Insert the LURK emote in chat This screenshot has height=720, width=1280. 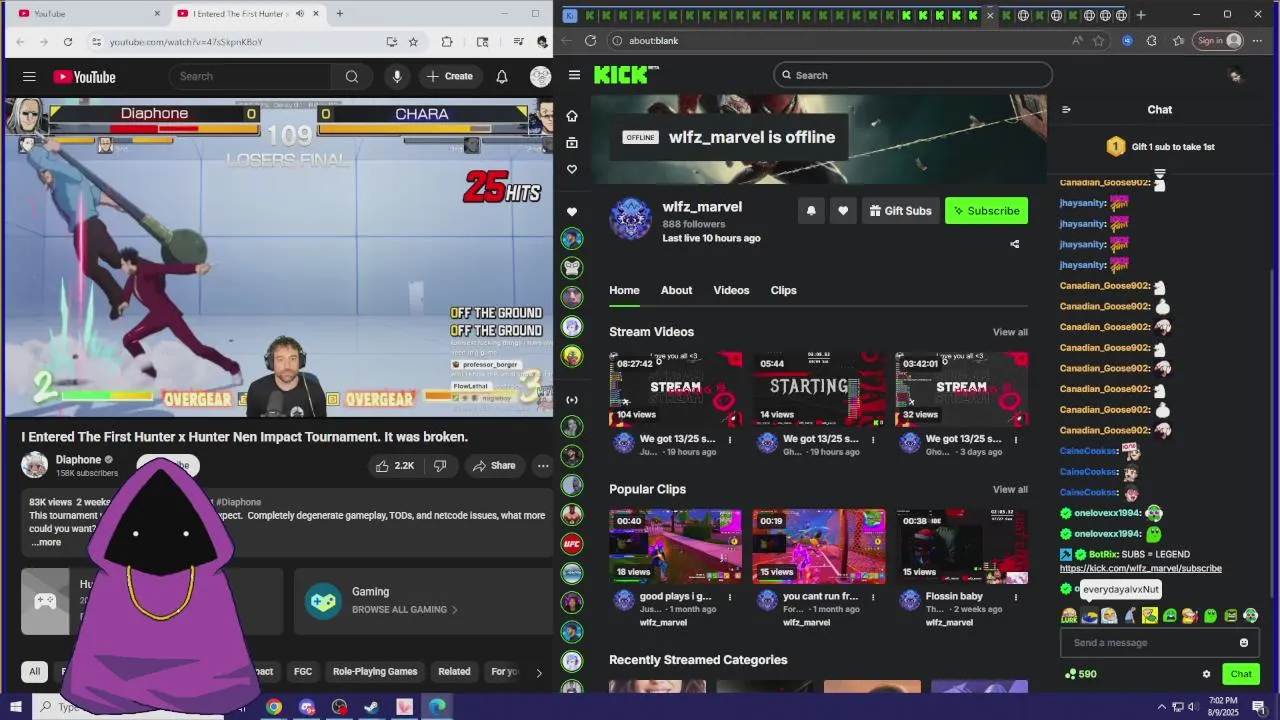pos(1069,616)
